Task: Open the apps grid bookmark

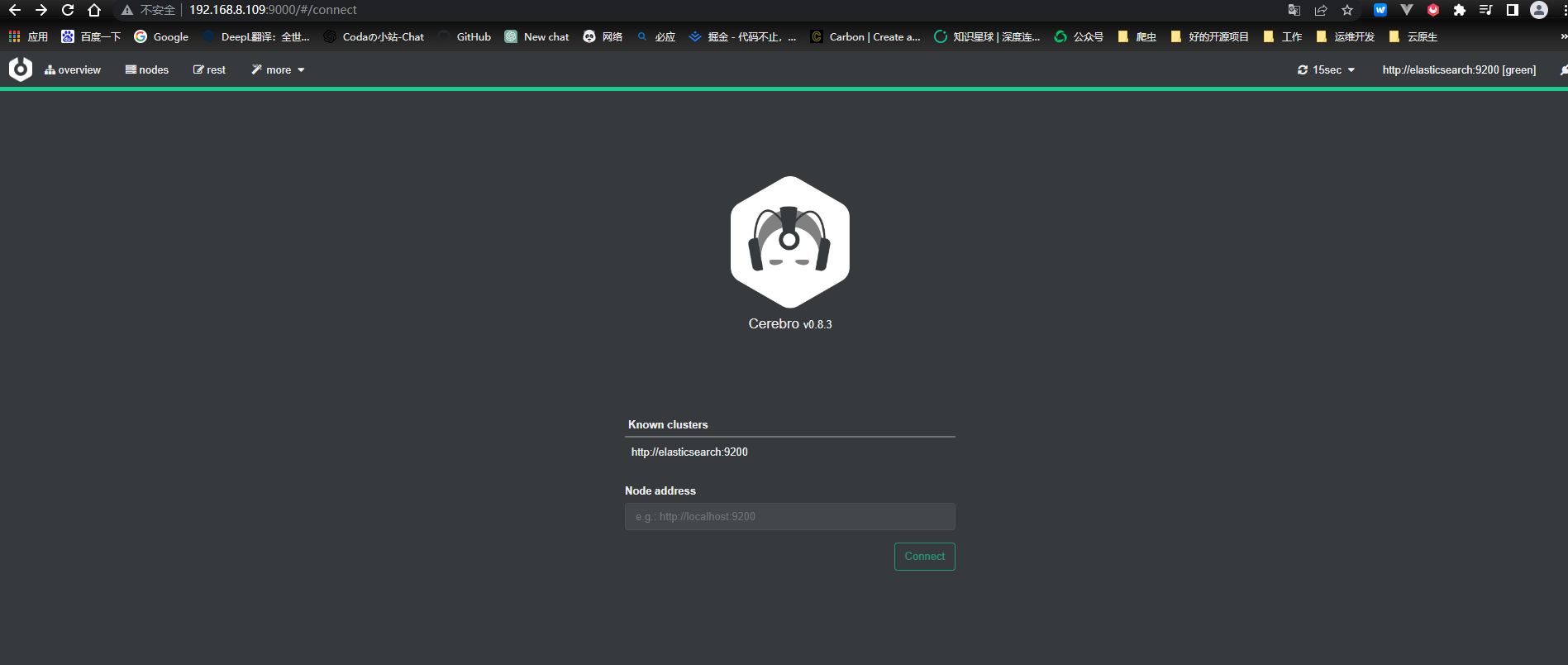Action: 28,36
